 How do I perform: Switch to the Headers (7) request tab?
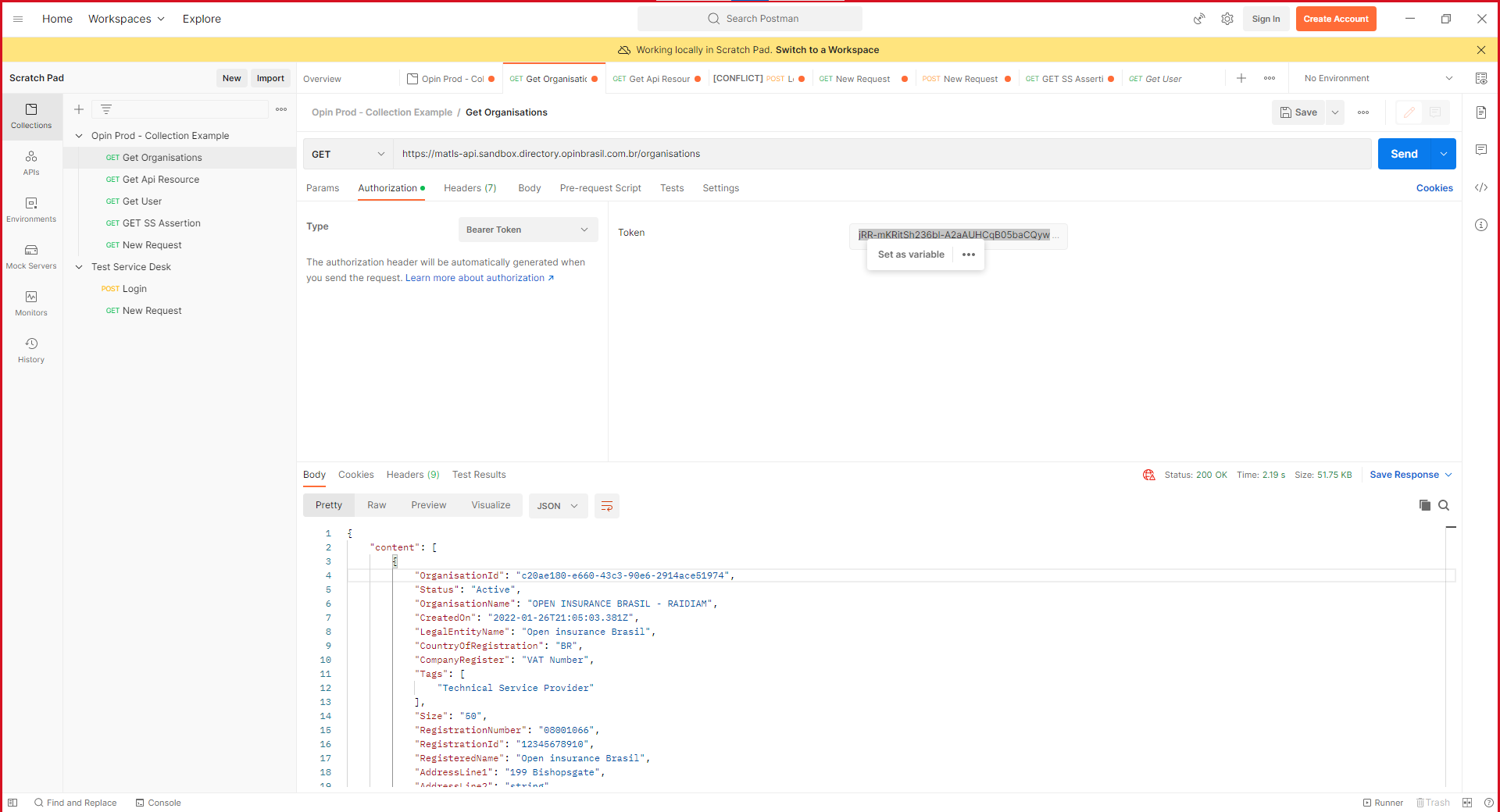470,188
